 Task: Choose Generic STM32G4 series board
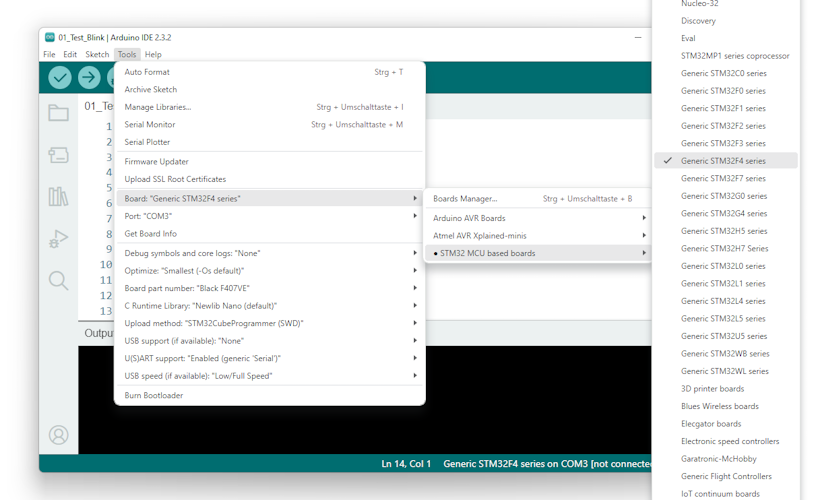coord(726,213)
